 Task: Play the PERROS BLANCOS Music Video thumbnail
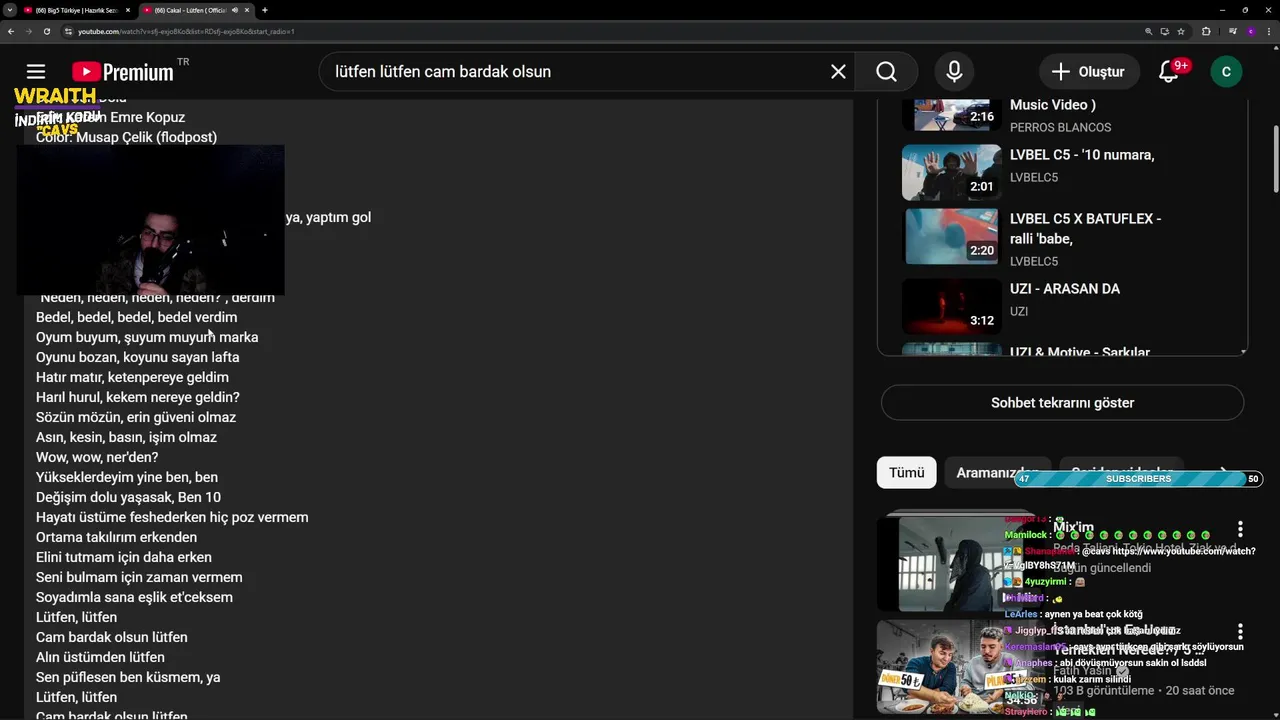(952, 114)
